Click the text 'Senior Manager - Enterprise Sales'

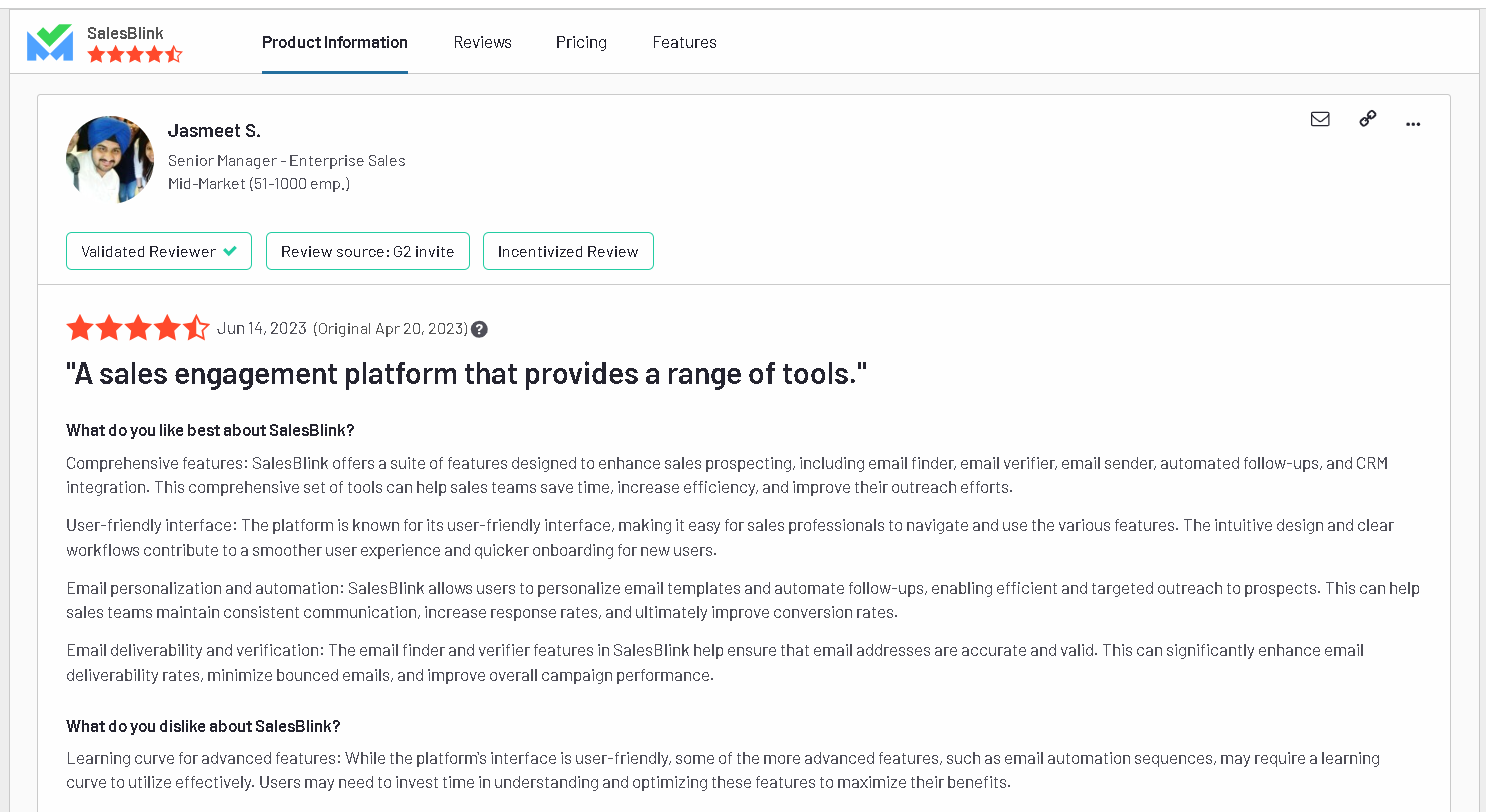287,160
